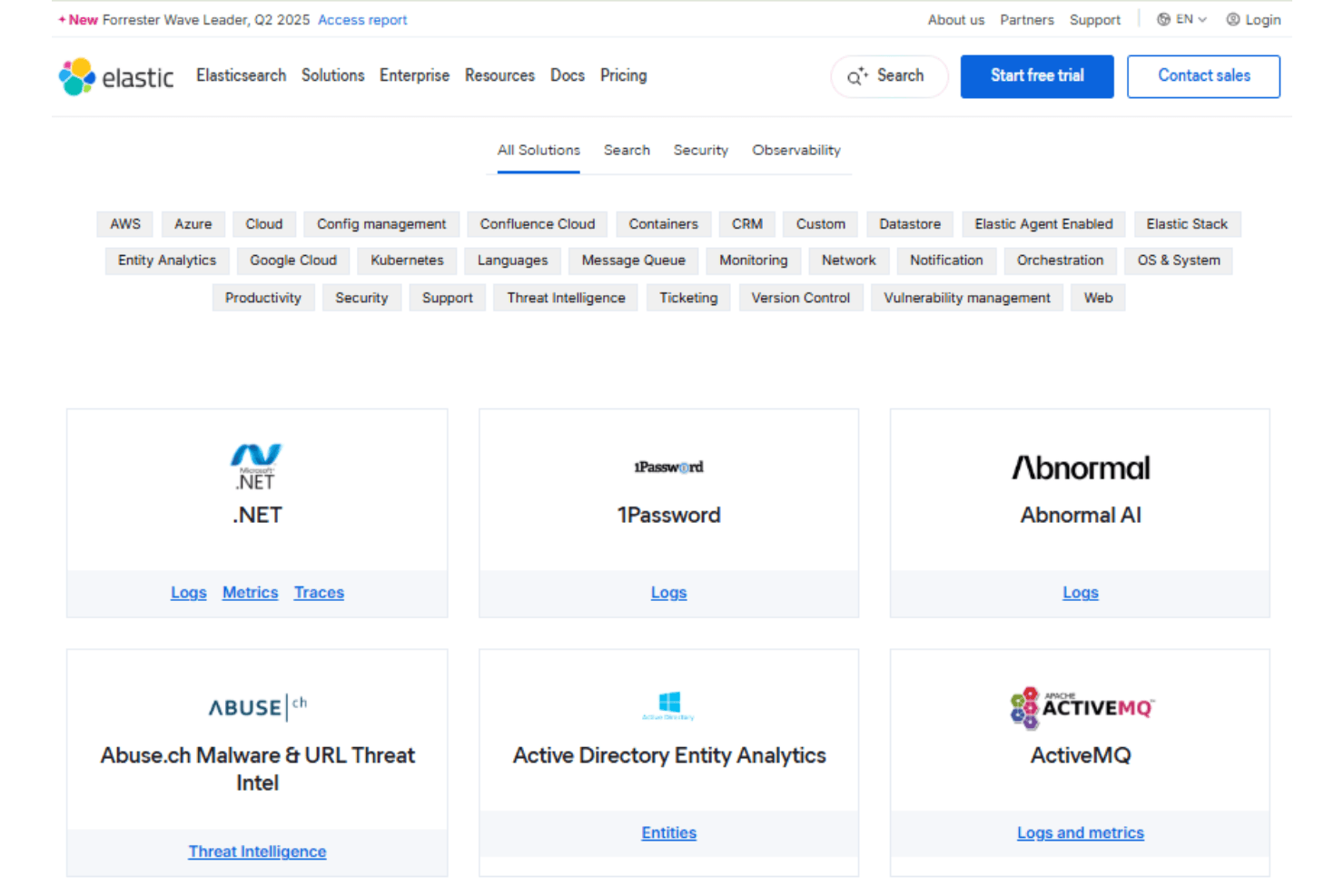Open the Access report link
This screenshot has width=1344, height=896.
point(362,20)
